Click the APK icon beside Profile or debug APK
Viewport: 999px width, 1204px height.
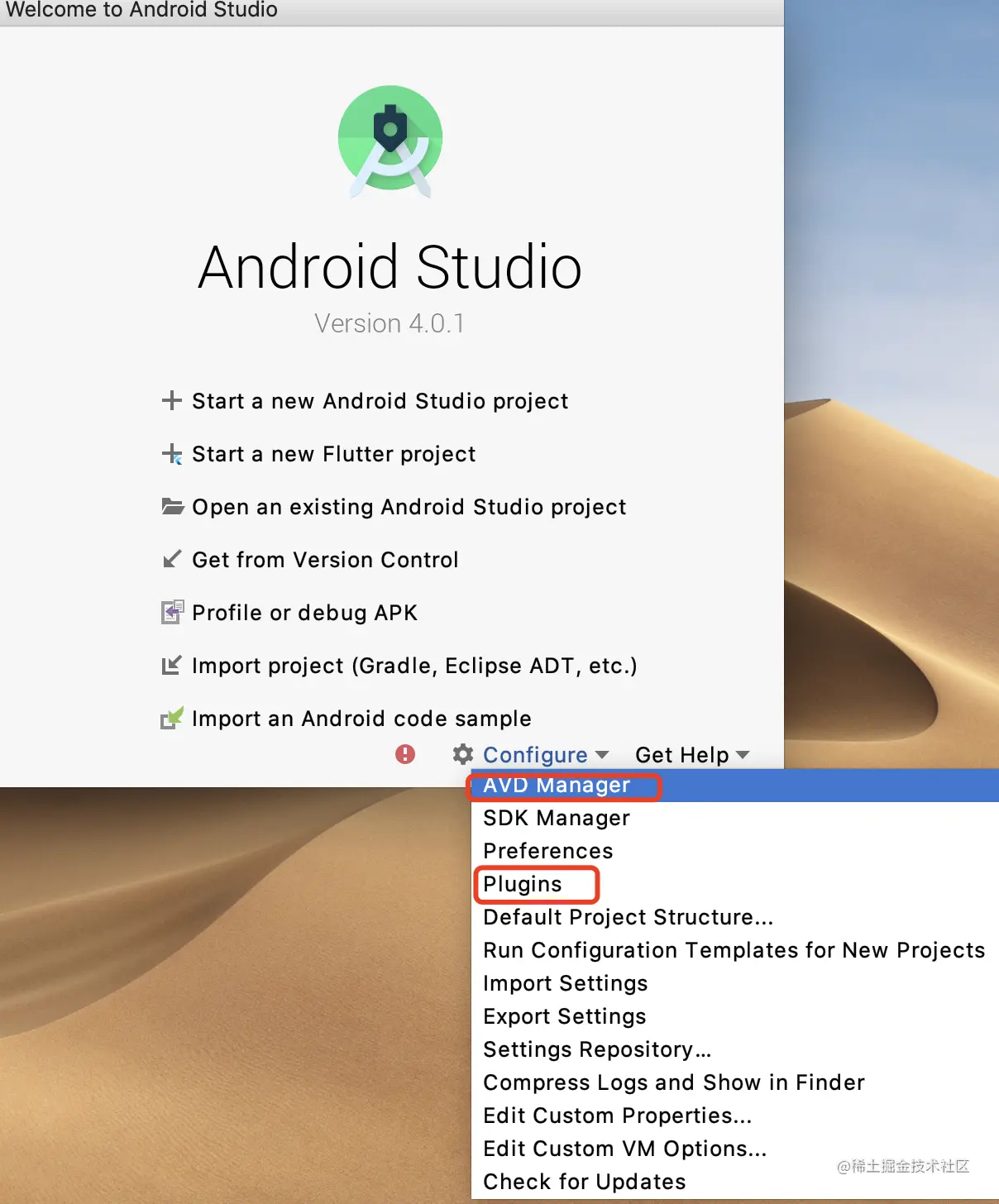tap(171, 613)
